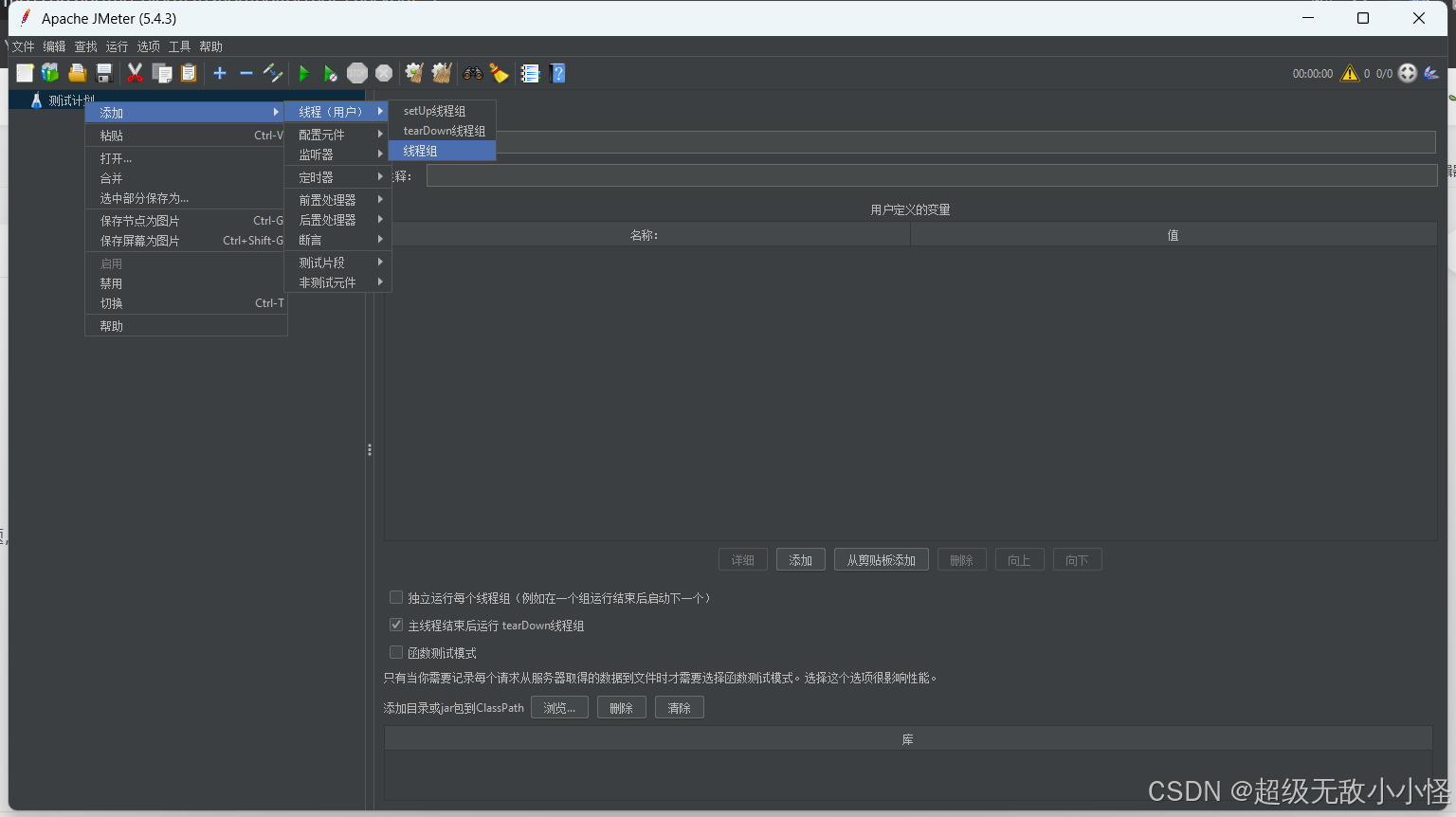Expand 线程（用户） submenu
Image resolution: width=1456 pixels, height=817 pixels.
(x=337, y=112)
